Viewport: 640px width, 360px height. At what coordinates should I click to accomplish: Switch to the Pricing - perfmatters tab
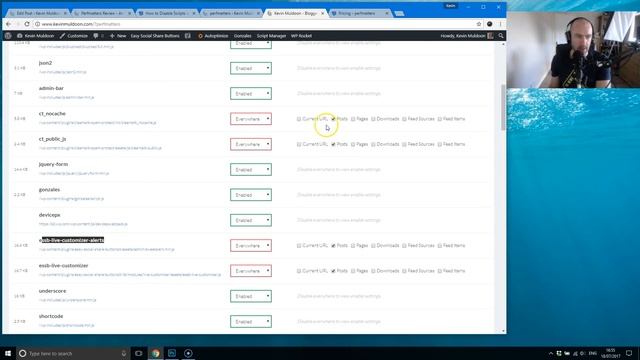pyautogui.click(x=360, y=13)
